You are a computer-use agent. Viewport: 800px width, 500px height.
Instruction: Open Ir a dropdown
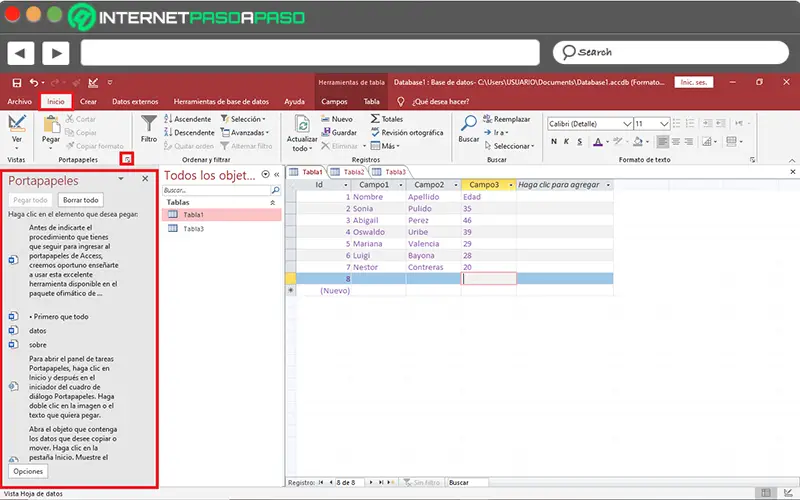coord(496,132)
